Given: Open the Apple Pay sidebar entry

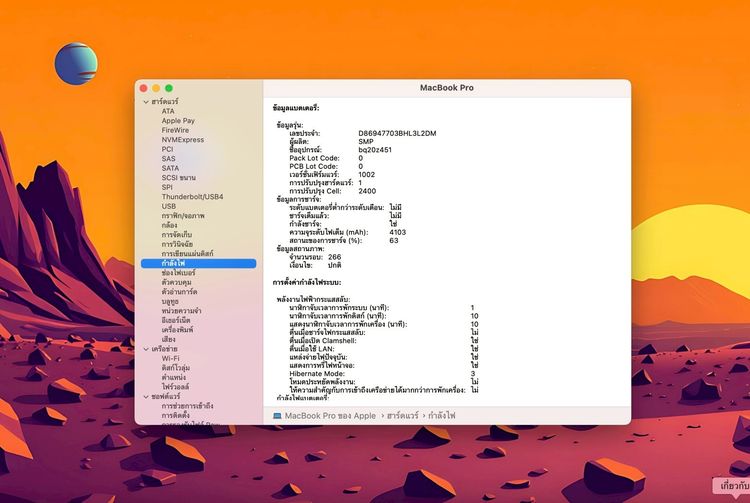Looking at the screenshot, I should [x=178, y=121].
